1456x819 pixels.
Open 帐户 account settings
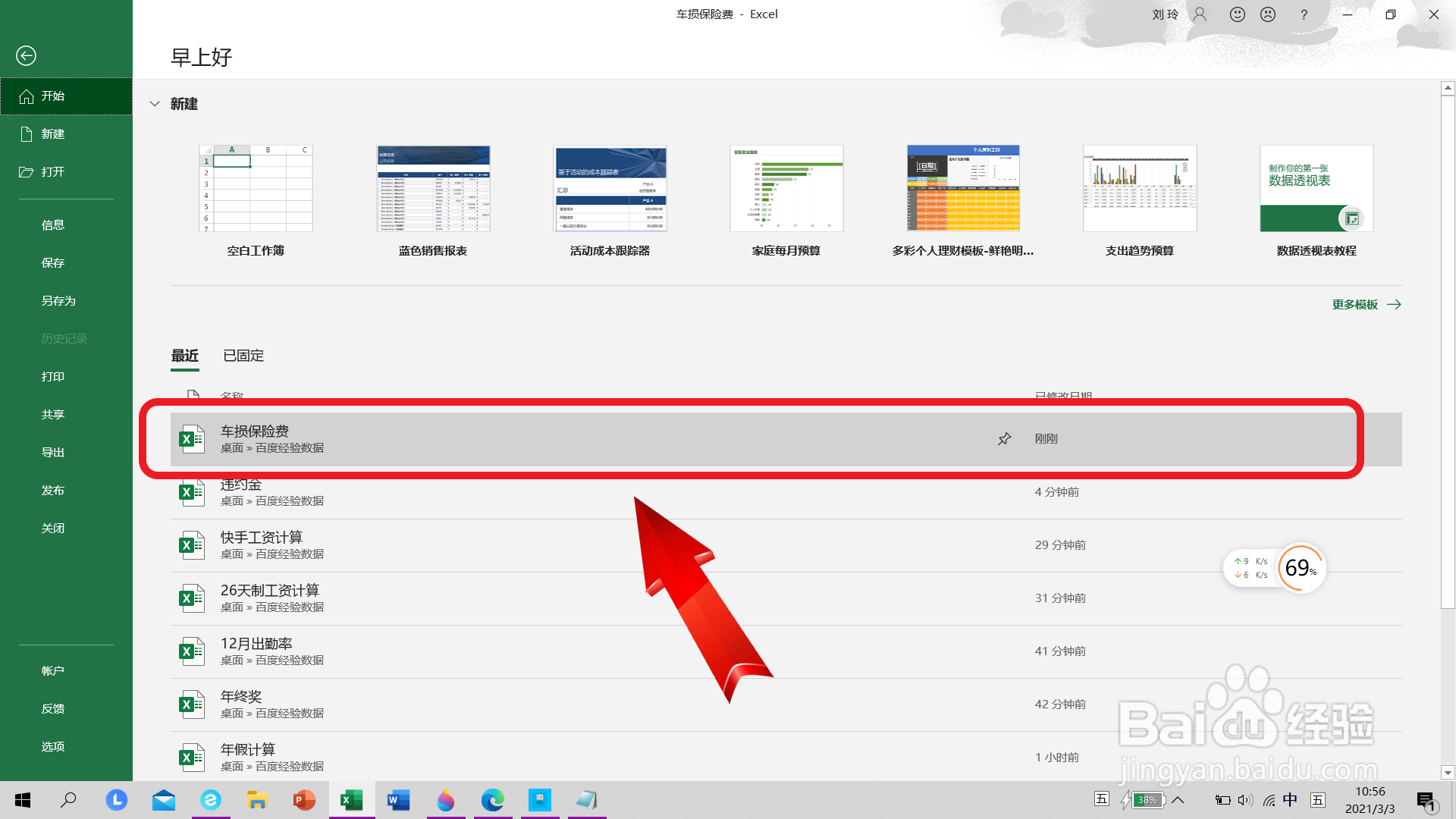66,671
